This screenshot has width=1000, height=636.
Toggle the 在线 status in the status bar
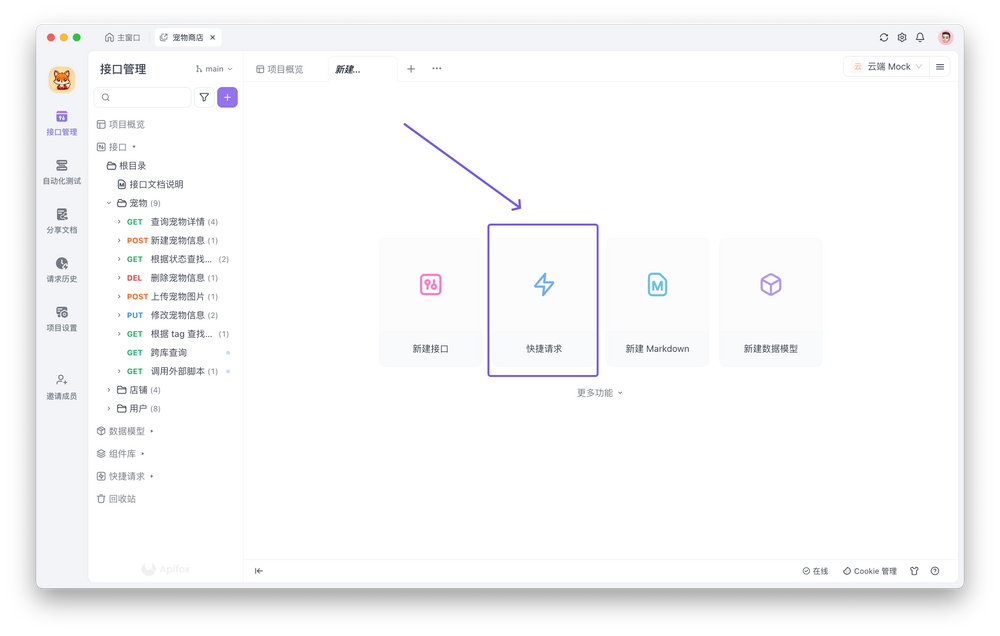pyautogui.click(x=815, y=570)
